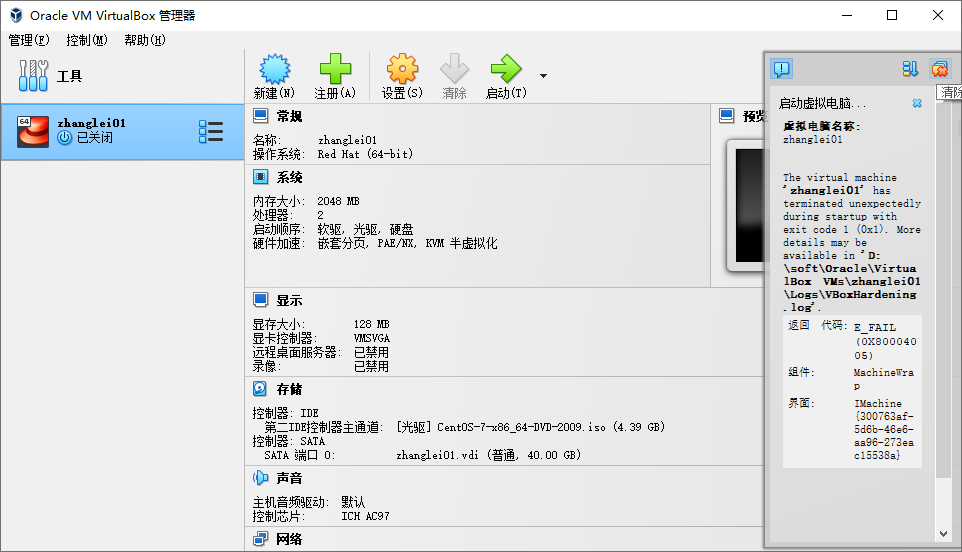Click the 128 MB video memory value
Screen dimensions: 962x552
point(372,324)
